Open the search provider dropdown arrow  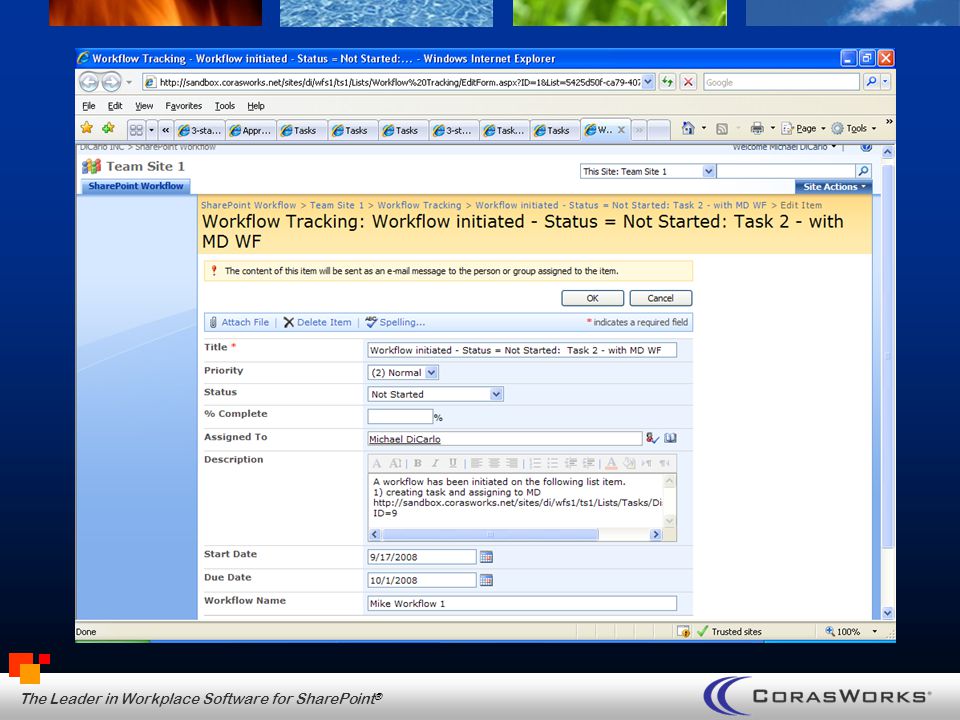coord(885,81)
